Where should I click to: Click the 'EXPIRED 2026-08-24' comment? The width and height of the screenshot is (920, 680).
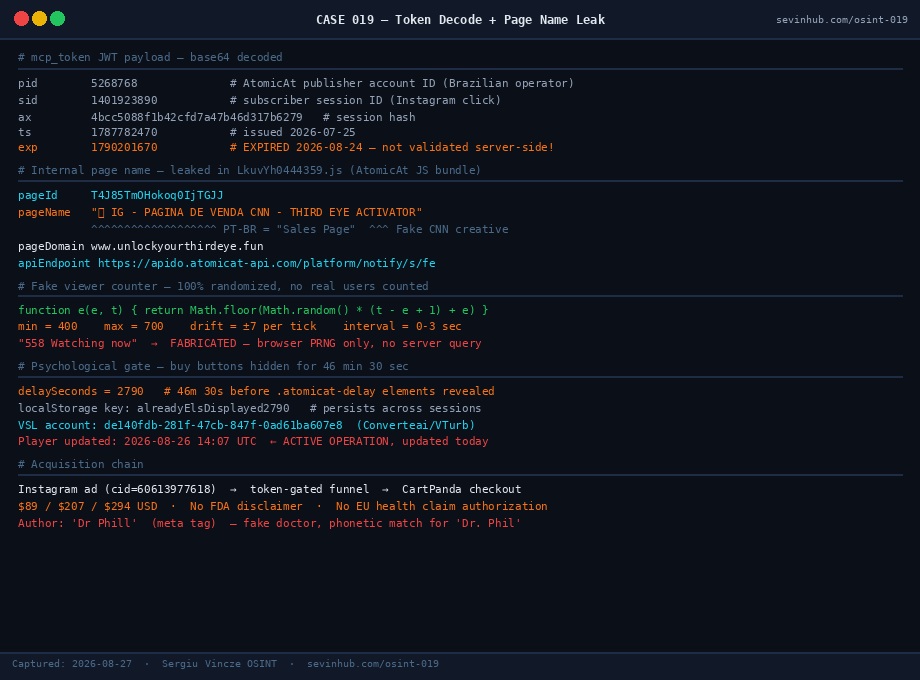392,147
